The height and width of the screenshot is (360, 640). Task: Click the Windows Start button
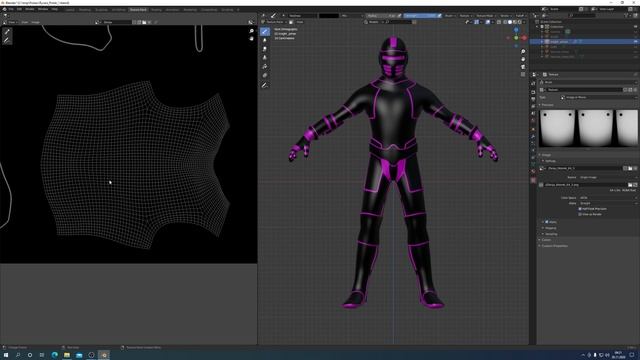[x=6, y=355]
